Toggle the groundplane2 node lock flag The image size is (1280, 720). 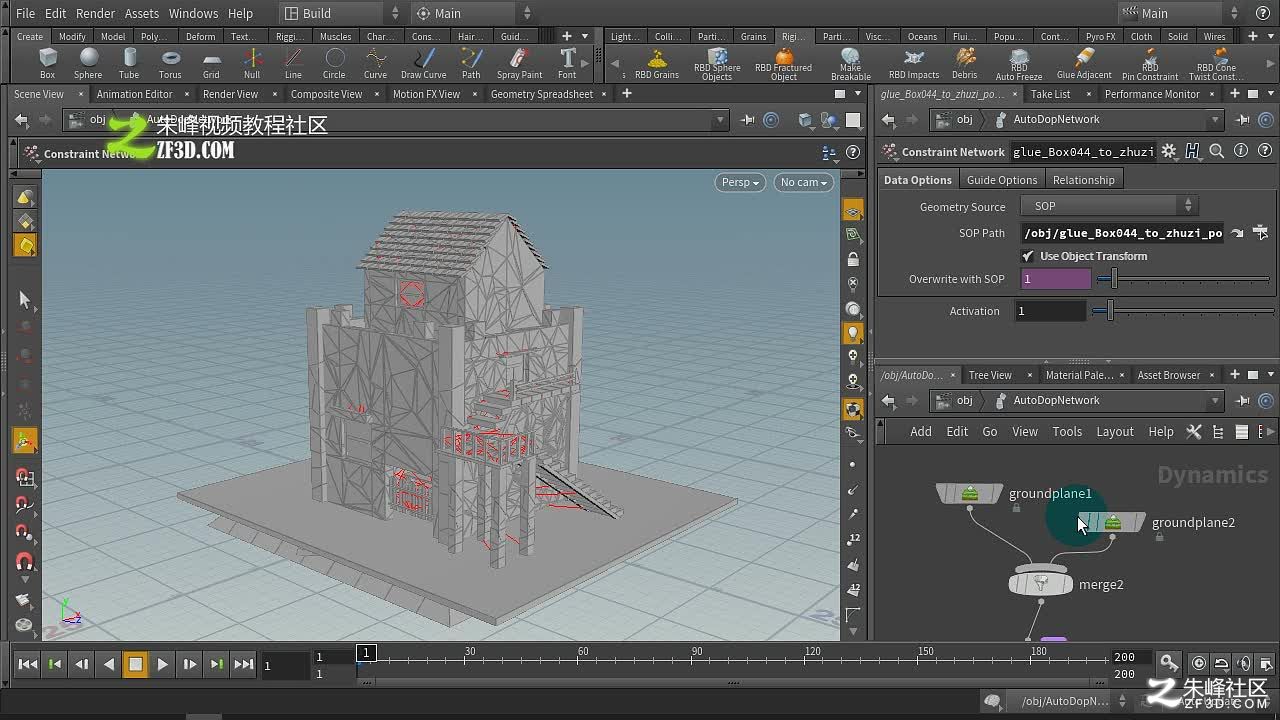(x=1159, y=537)
